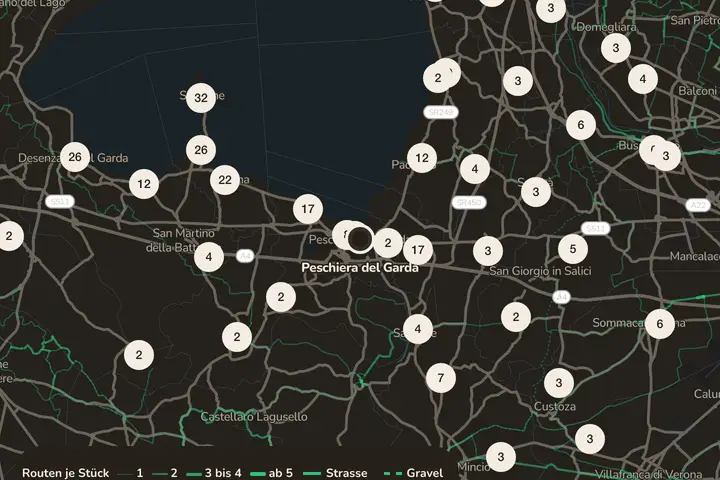Click the 17 cluster on the lakeshore road
The image size is (720, 480).
pos(308,209)
